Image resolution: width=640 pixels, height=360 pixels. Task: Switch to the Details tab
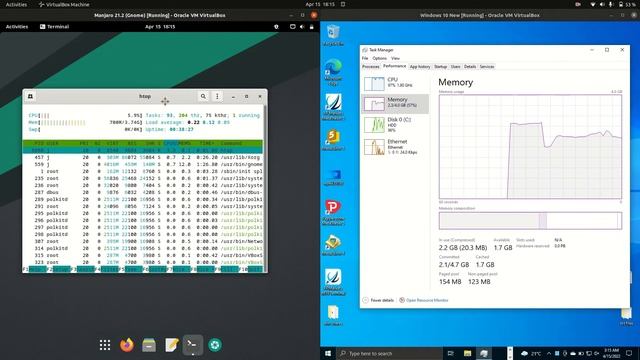tap(470, 67)
